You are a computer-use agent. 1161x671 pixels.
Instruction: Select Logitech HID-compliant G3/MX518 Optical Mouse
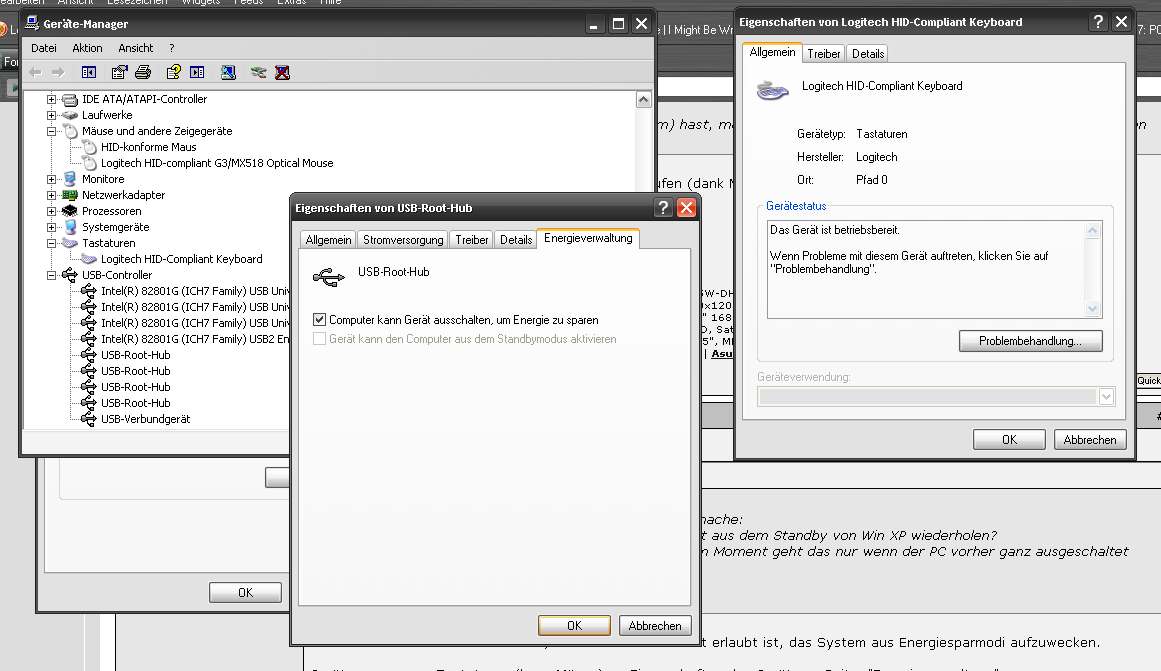[217, 163]
